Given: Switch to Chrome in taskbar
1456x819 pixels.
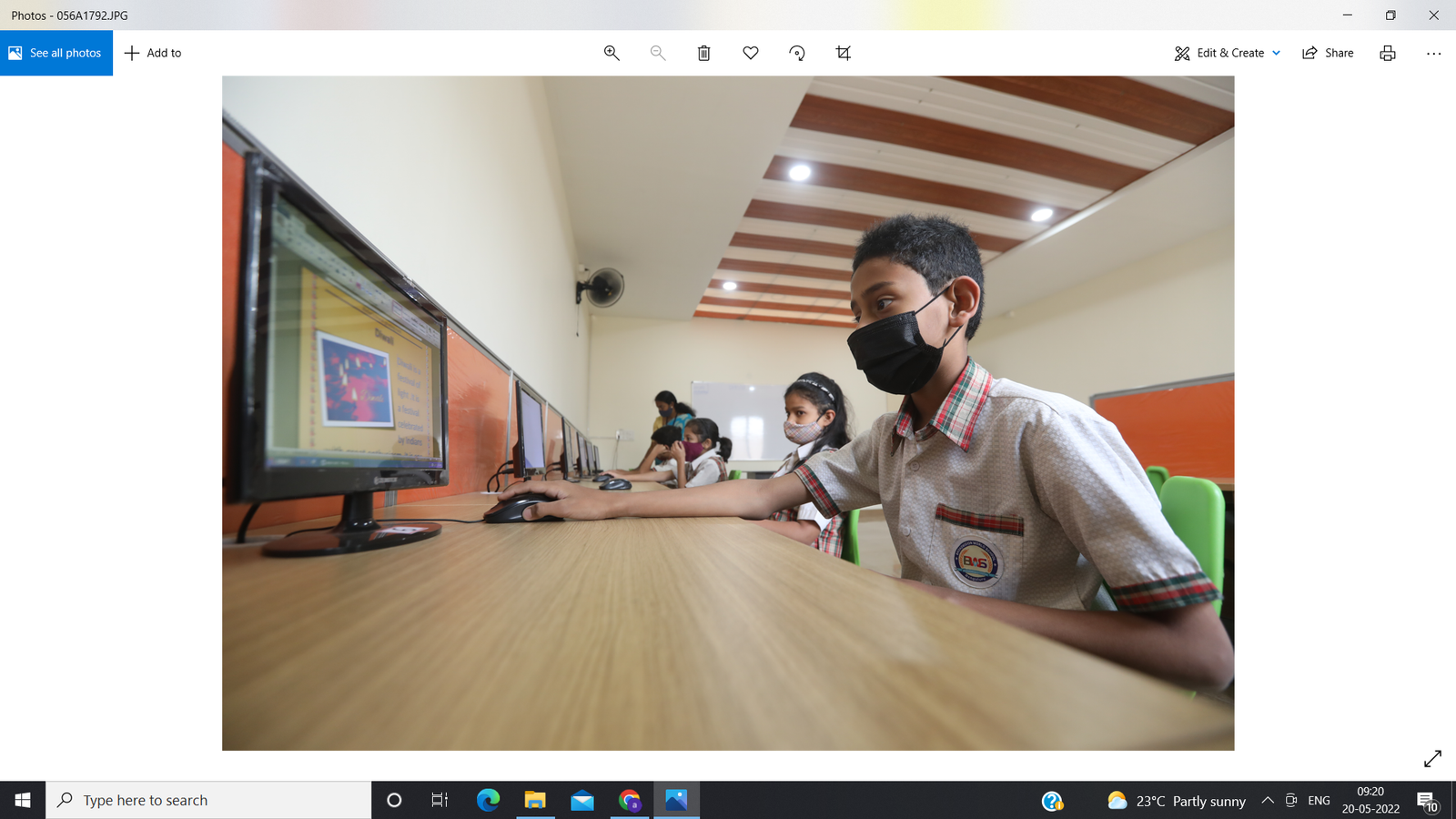Looking at the screenshot, I should [x=630, y=800].
